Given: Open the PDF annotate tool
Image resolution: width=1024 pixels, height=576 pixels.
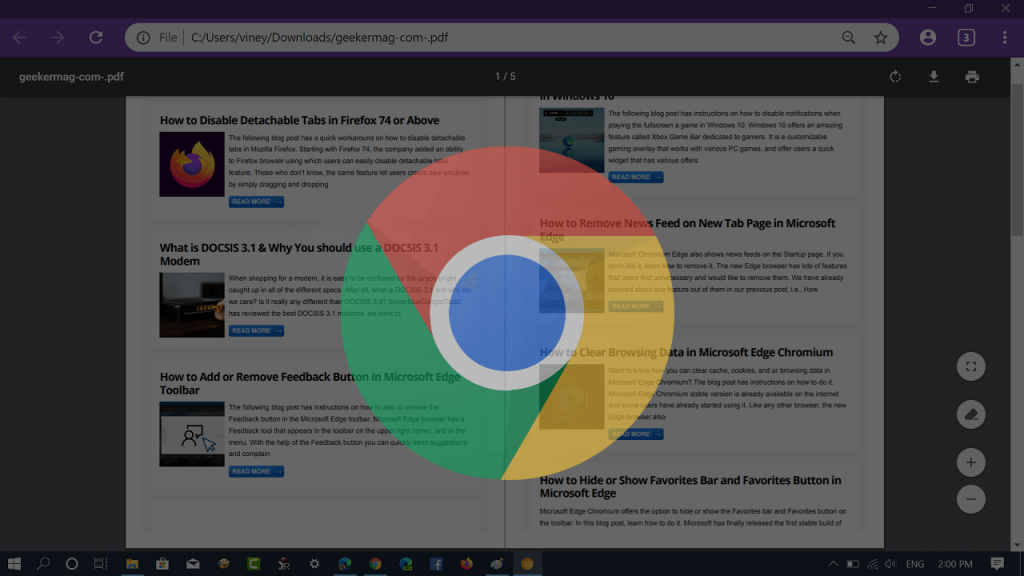Looking at the screenshot, I should click(x=971, y=415).
